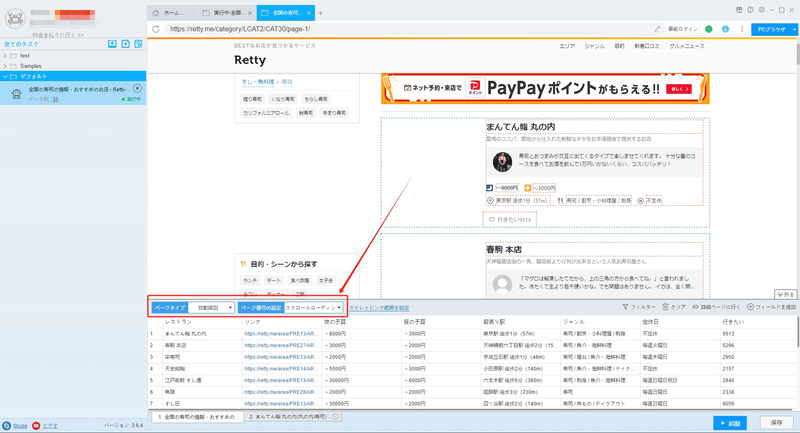Viewport: 800px width, 433px height.
Task: Click the 起動 start button
Action: (x=730, y=423)
